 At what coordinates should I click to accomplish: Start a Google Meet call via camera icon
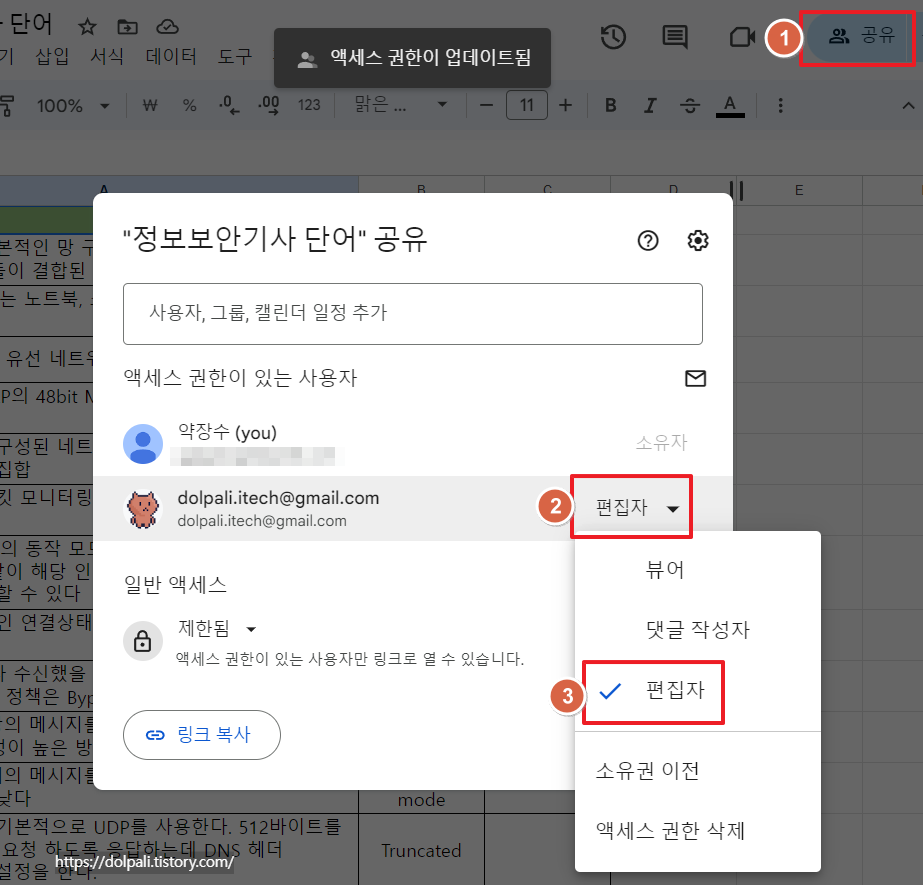[x=740, y=36]
